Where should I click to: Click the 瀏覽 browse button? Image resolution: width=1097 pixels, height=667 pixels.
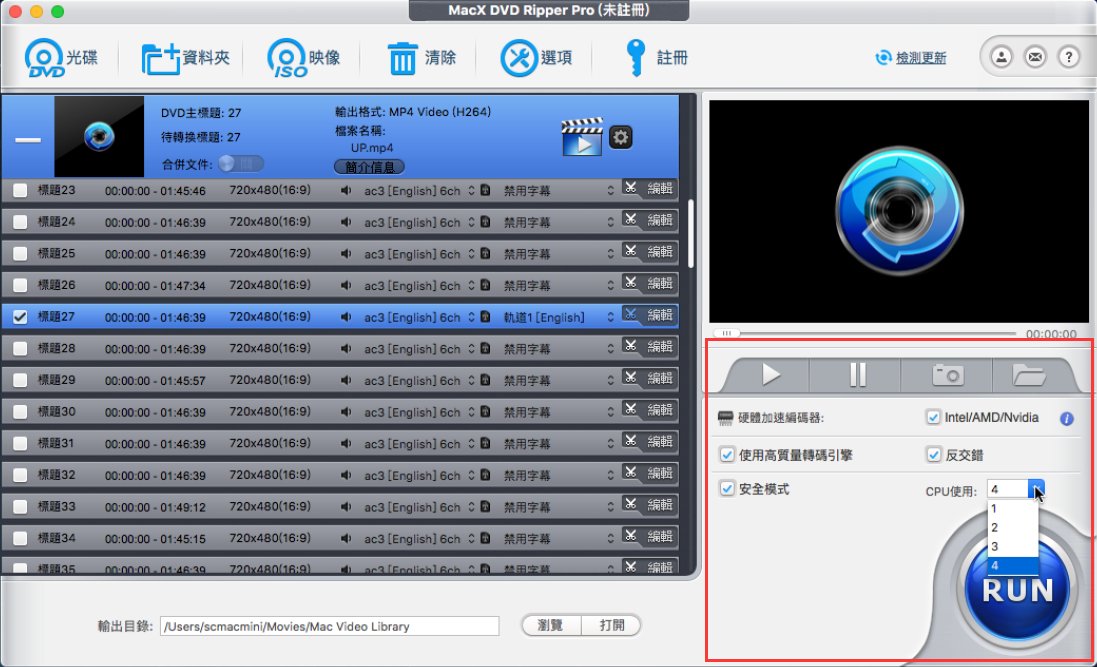551,625
